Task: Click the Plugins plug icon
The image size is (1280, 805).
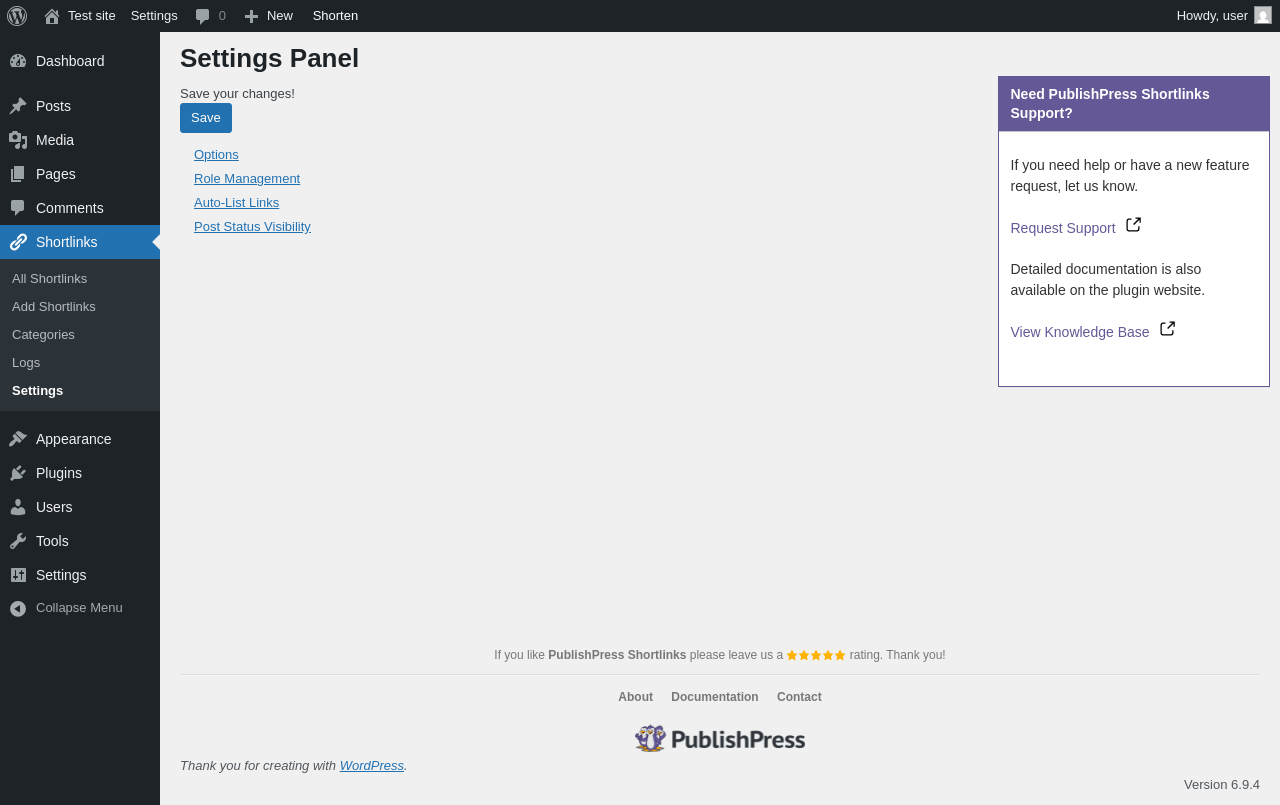Action: click(18, 473)
